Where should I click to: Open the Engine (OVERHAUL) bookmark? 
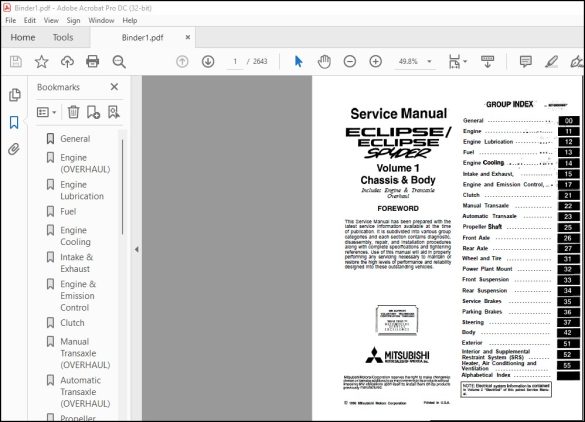pyautogui.click(x=85, y=163)
